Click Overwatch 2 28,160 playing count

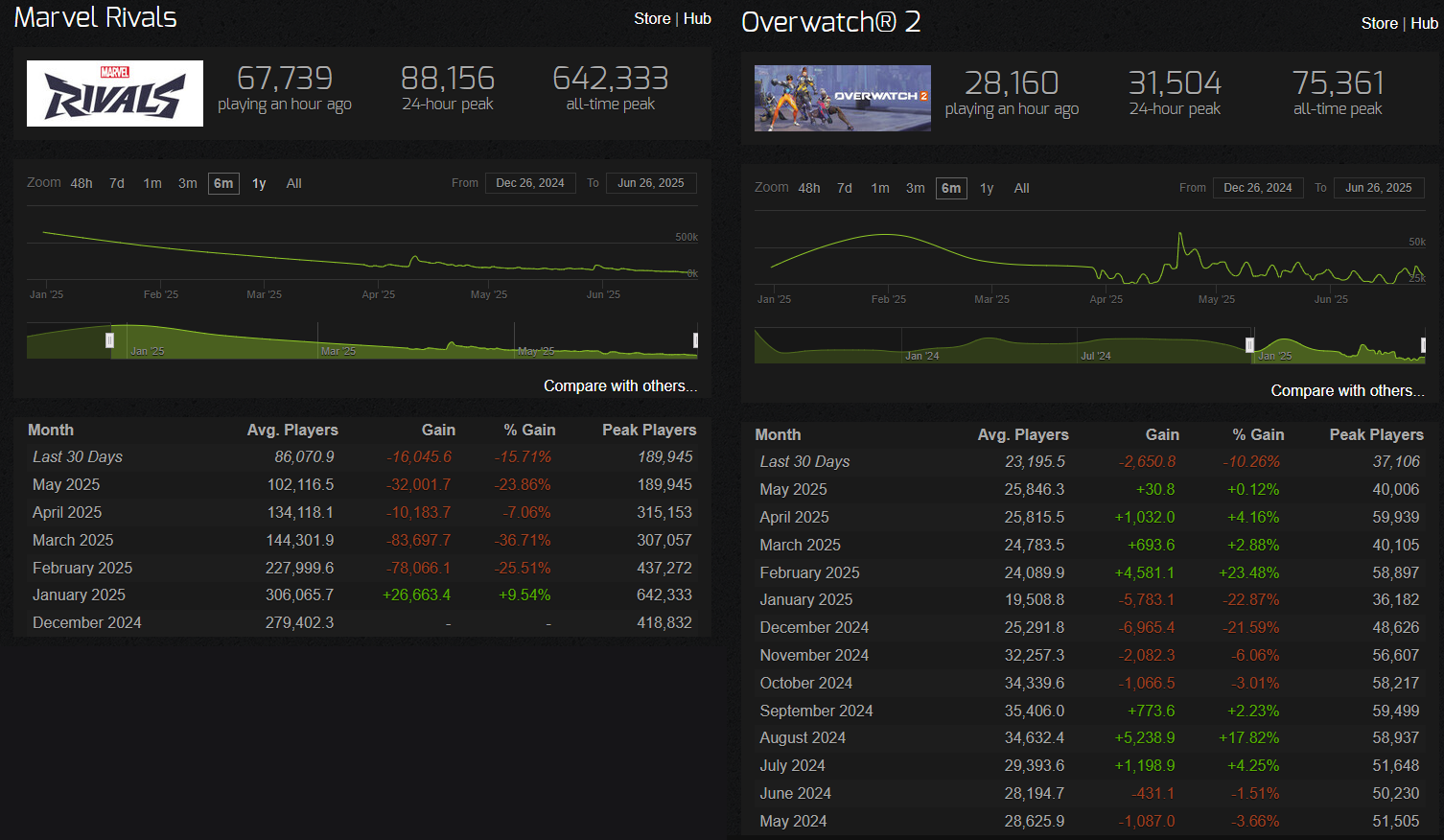click(x=1012, y=83)
